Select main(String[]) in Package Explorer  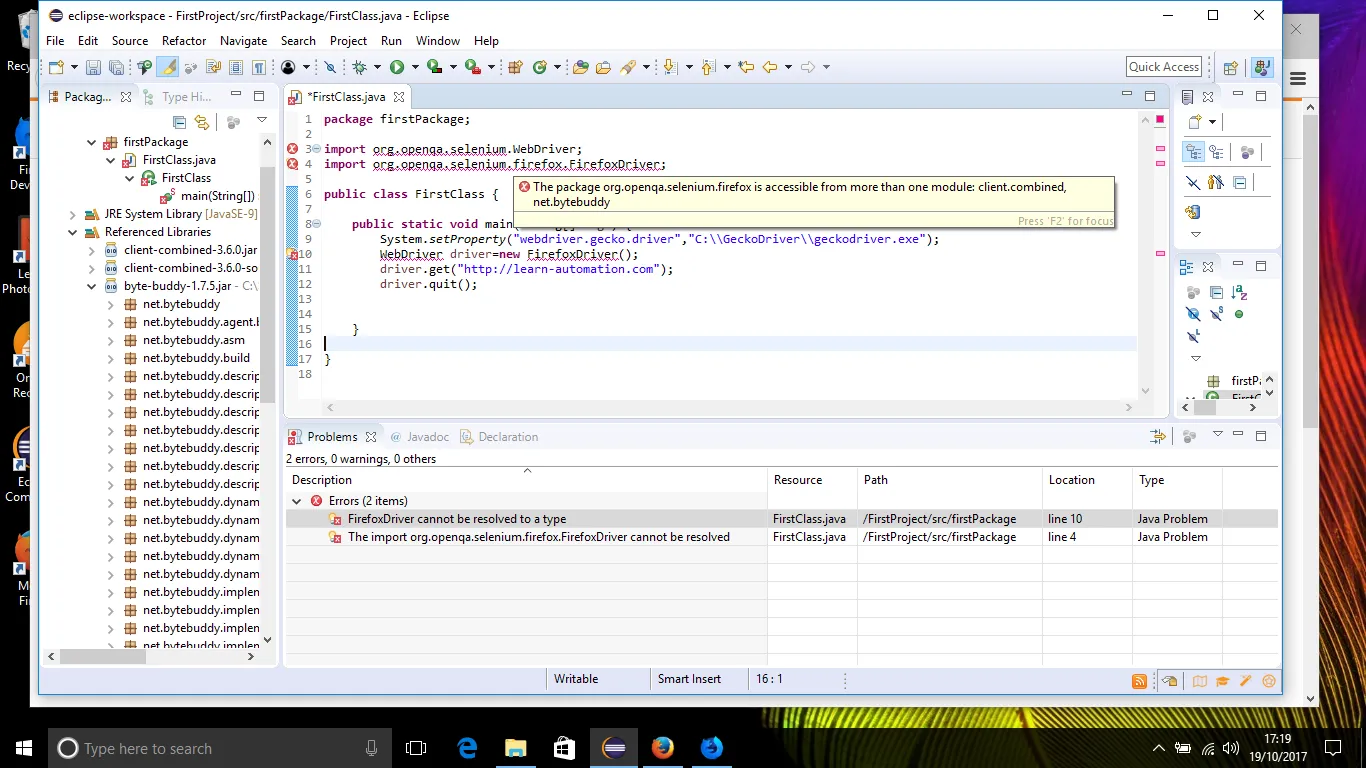point(217,196)
